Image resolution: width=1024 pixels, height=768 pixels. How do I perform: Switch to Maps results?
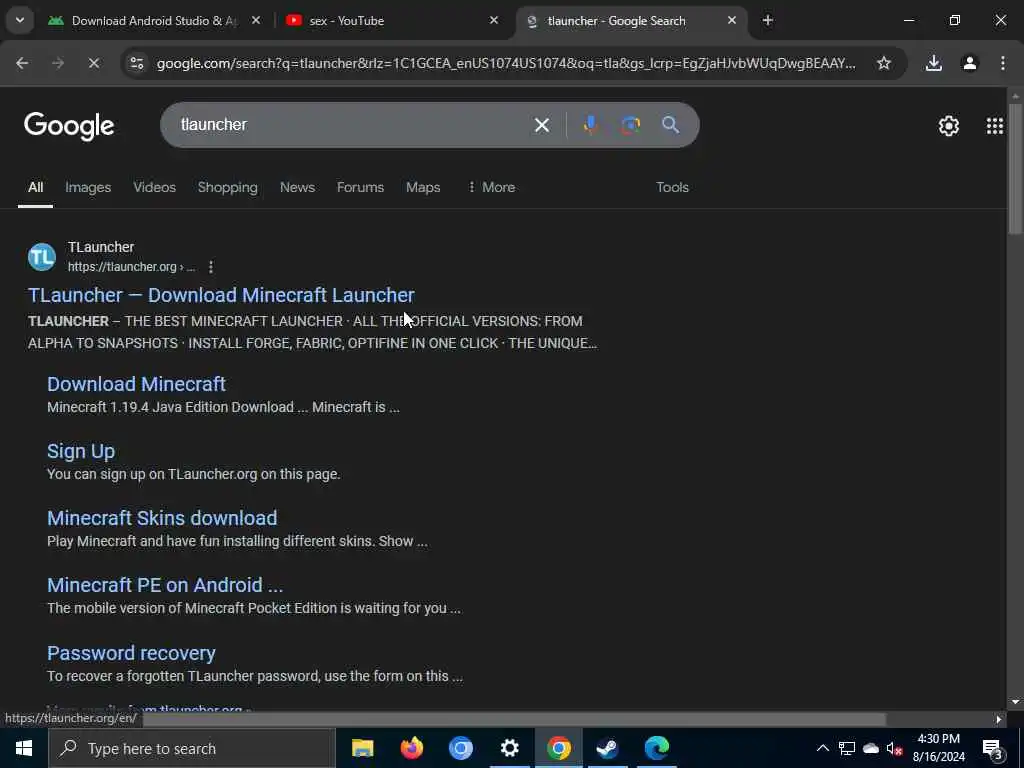click(x=423, y=187)
